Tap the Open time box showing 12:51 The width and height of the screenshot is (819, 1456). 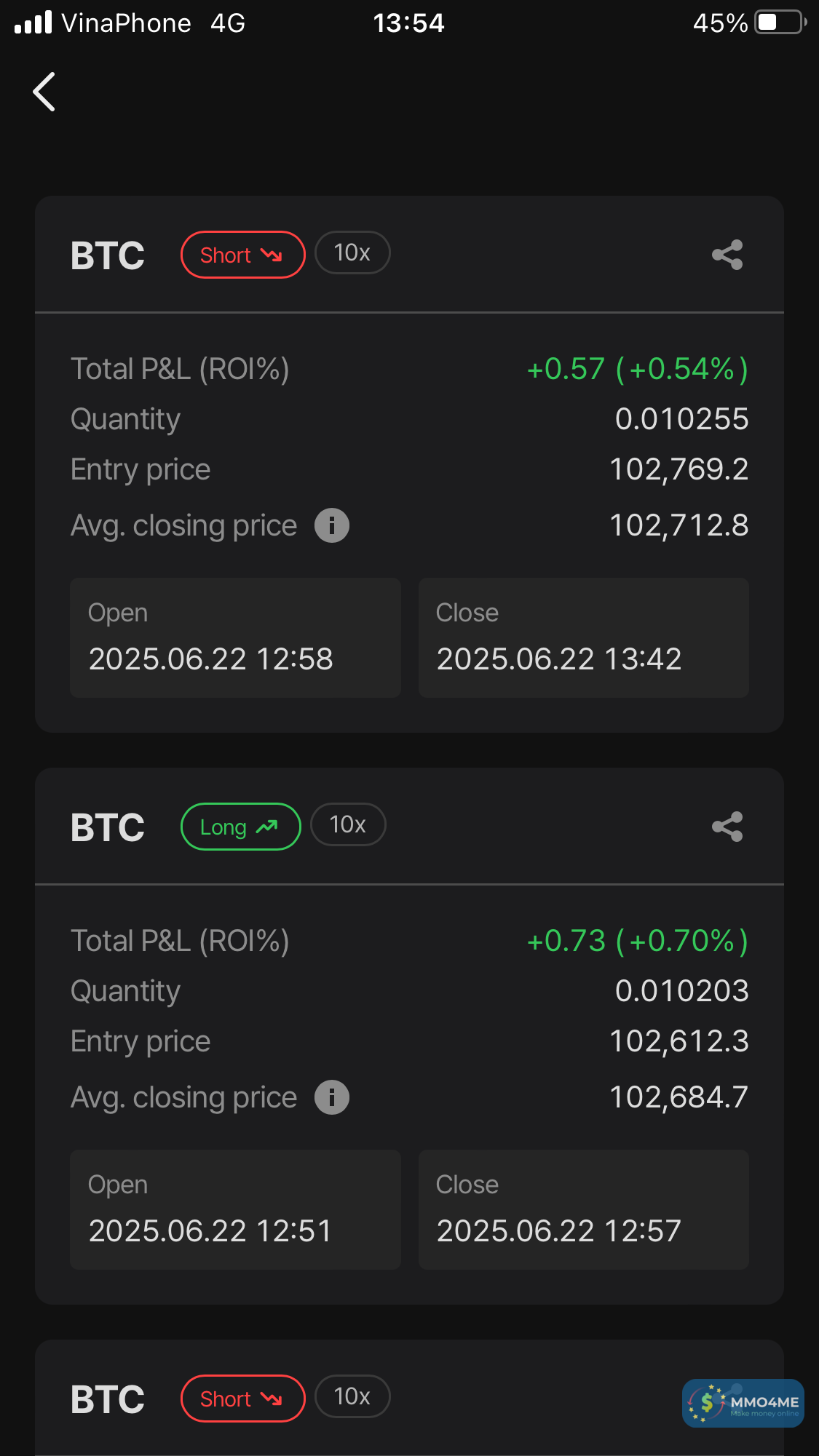pos(235,1209)
